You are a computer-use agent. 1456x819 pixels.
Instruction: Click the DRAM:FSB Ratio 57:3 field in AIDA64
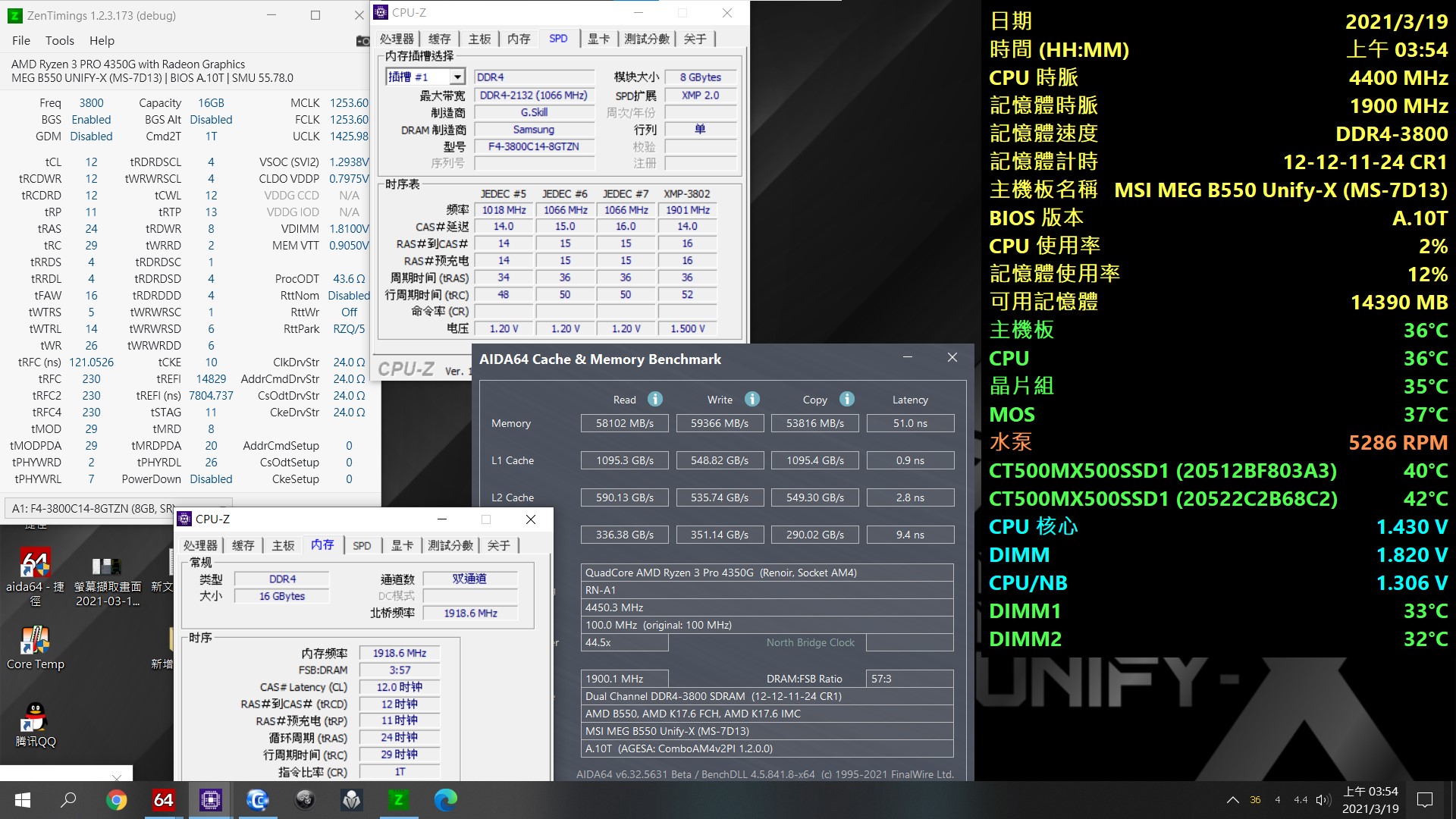pyautogui.click(x=910, y=679)
